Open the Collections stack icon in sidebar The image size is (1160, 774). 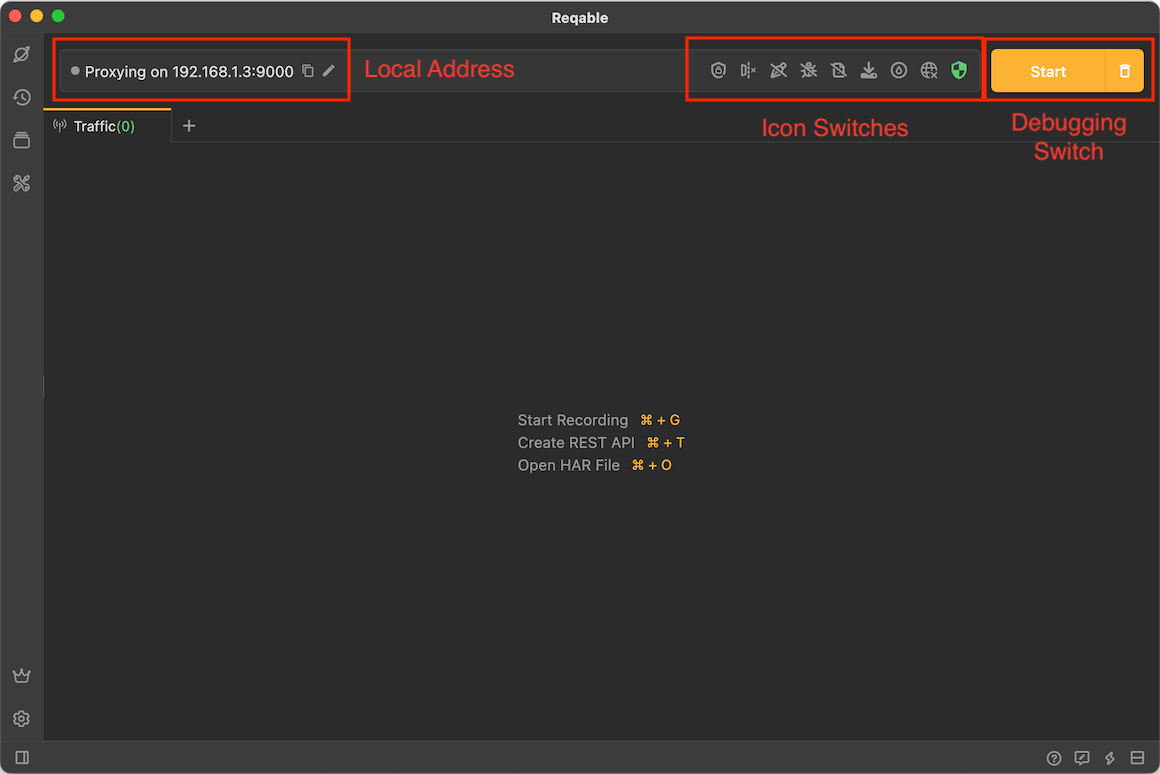(21, 140)
